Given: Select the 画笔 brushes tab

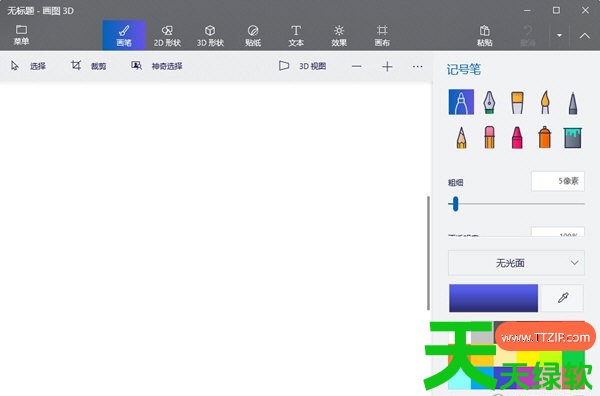Looking at the screenshot, I should click(x=124, y=35).
